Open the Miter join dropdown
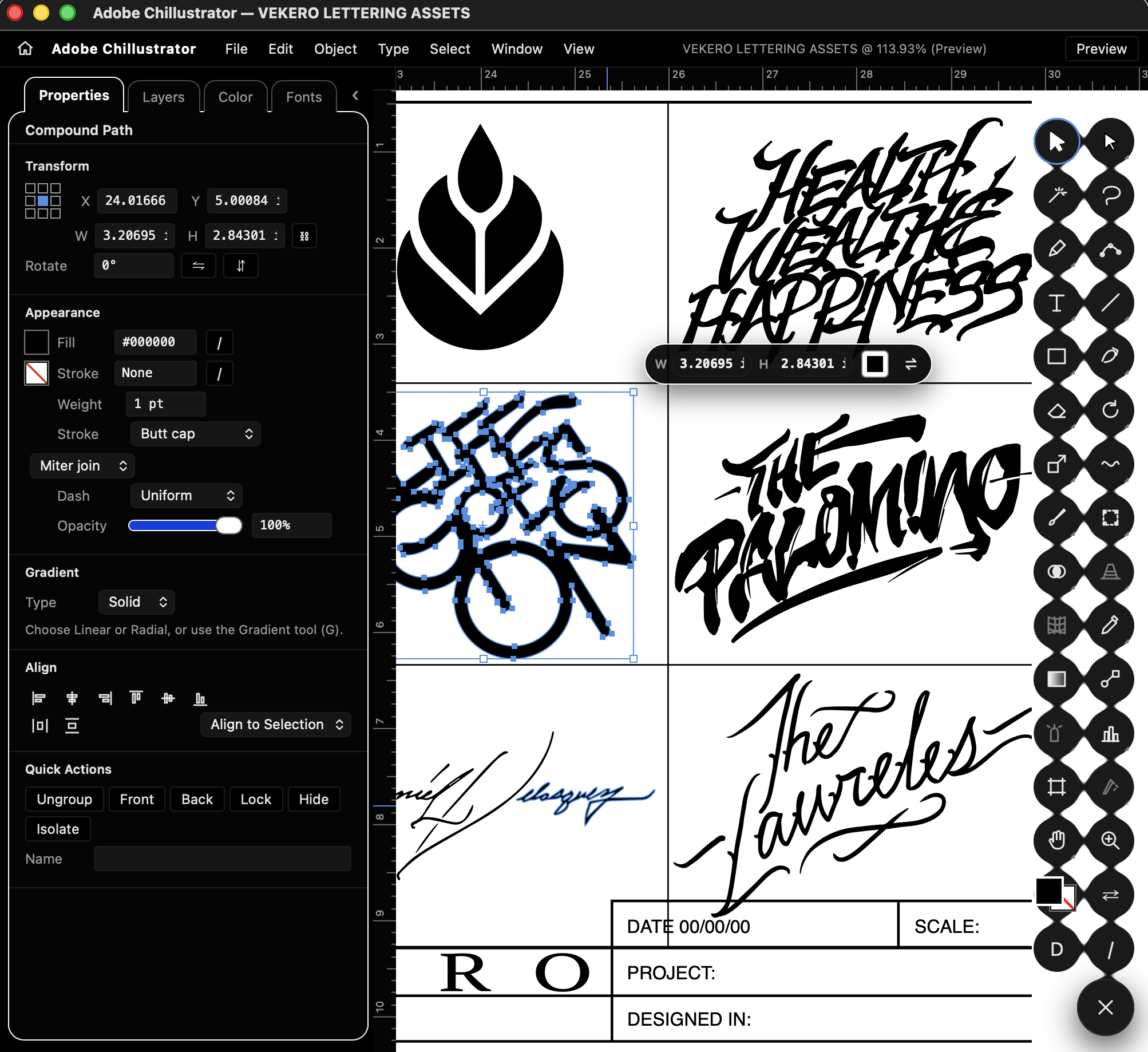The image size is (1148, 1052). 82,466
